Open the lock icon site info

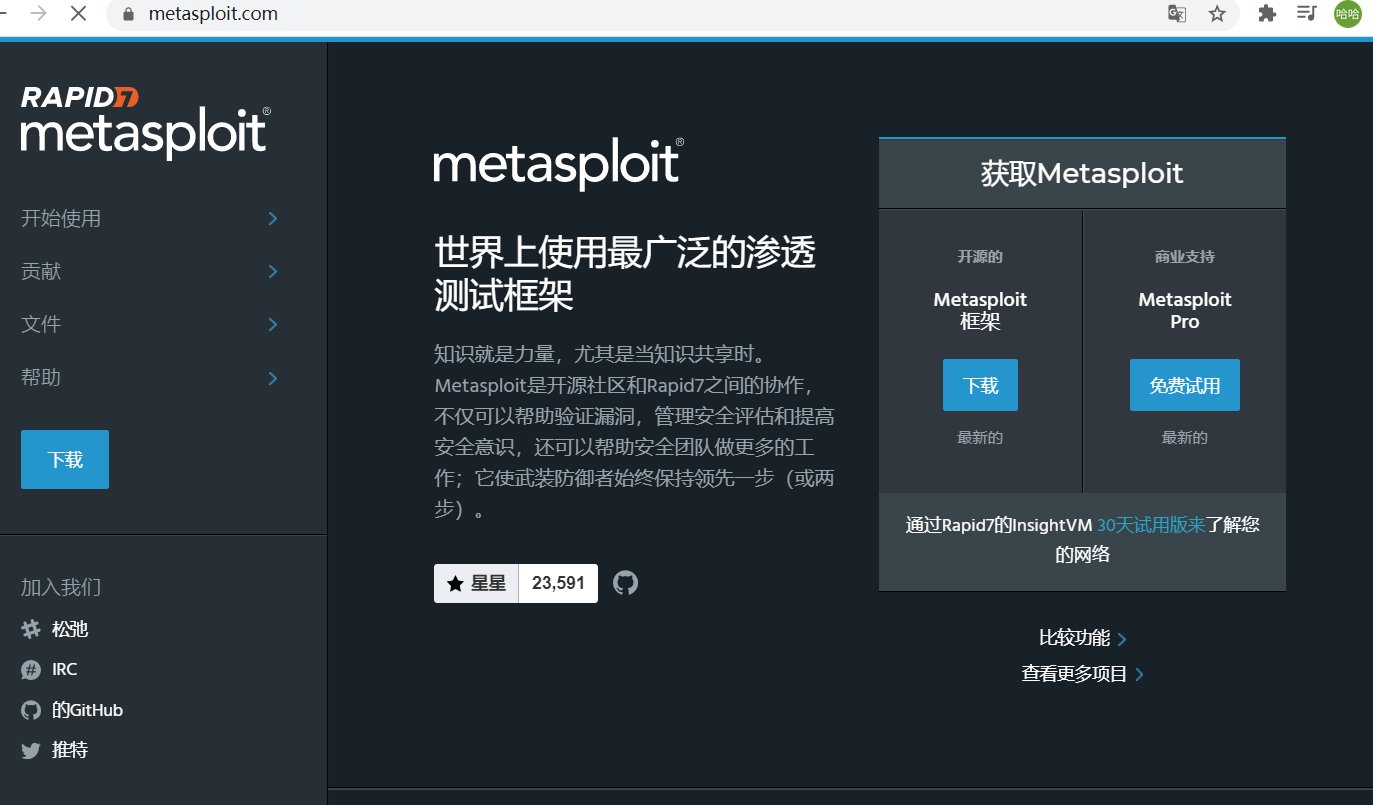pos(127,14)
